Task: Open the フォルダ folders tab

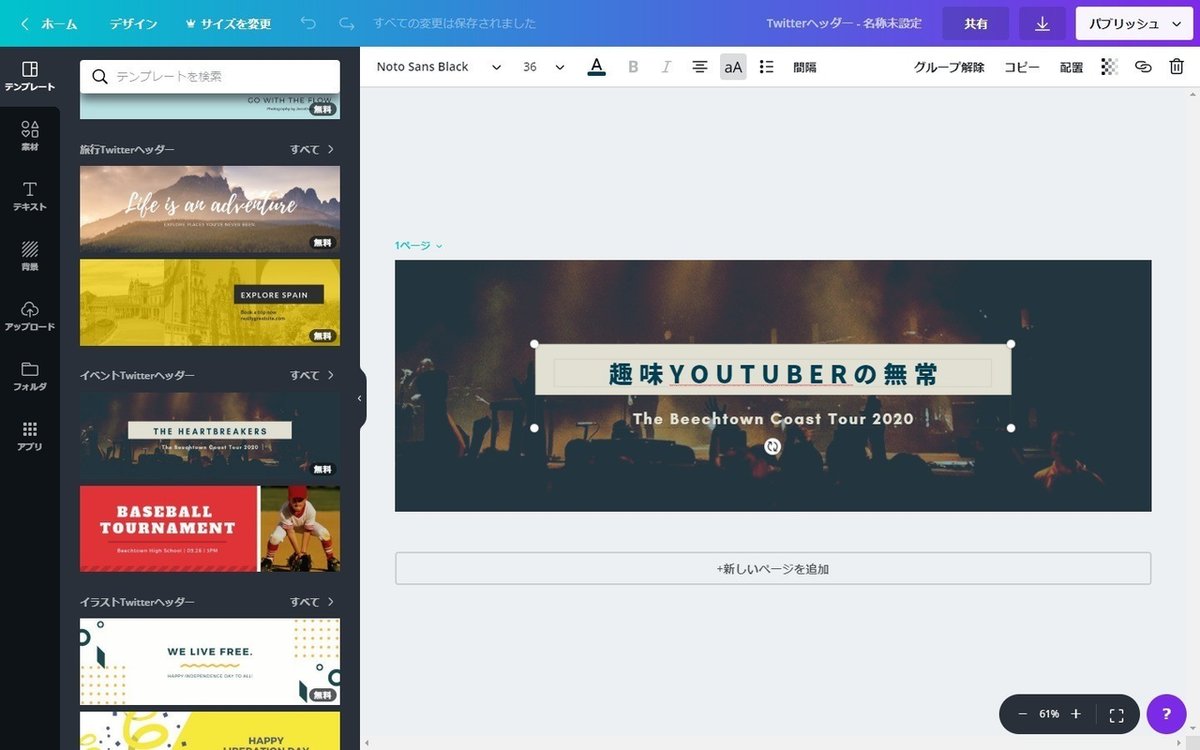Action: click(x=30, y=377)
